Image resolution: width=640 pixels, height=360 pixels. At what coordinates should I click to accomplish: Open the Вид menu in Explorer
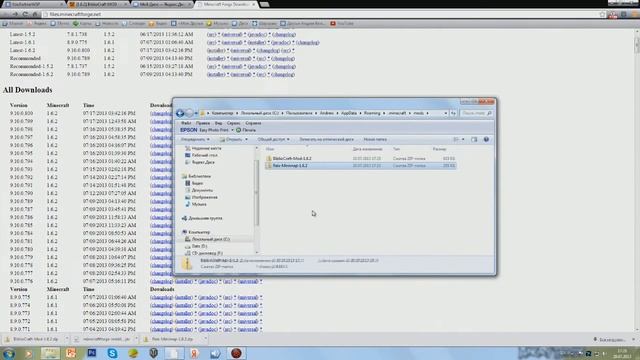pos(218,123)
